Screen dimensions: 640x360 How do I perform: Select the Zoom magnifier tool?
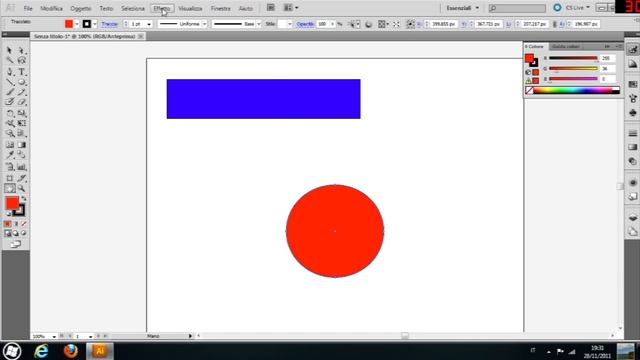coord(22,189)
